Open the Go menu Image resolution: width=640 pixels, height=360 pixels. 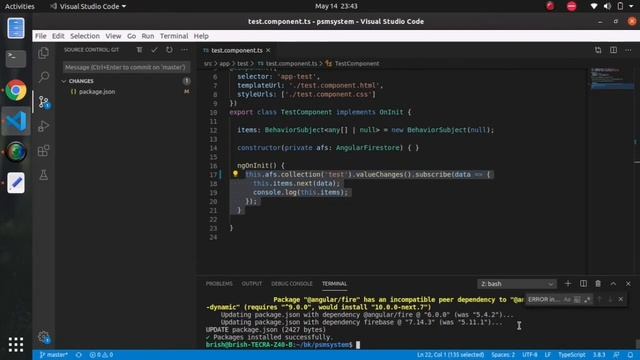coord(131,36)
